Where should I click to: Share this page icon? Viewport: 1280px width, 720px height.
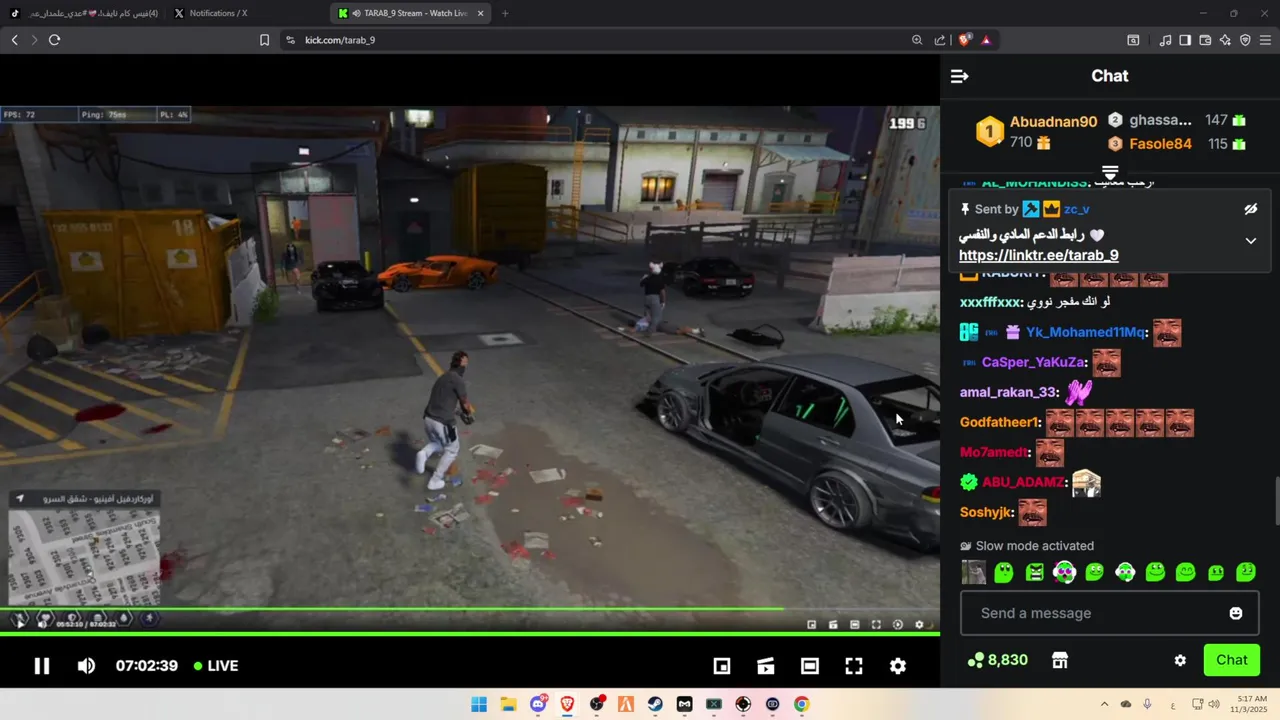pyautogui.click(x=940, y=40)
